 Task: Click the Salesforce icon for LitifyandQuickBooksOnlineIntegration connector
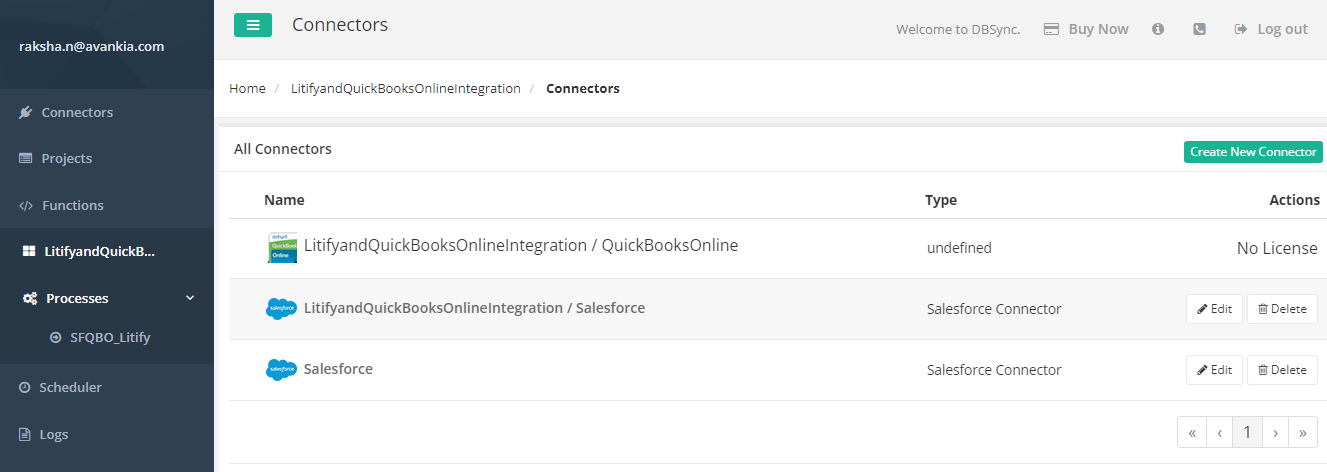coord(282,309)
